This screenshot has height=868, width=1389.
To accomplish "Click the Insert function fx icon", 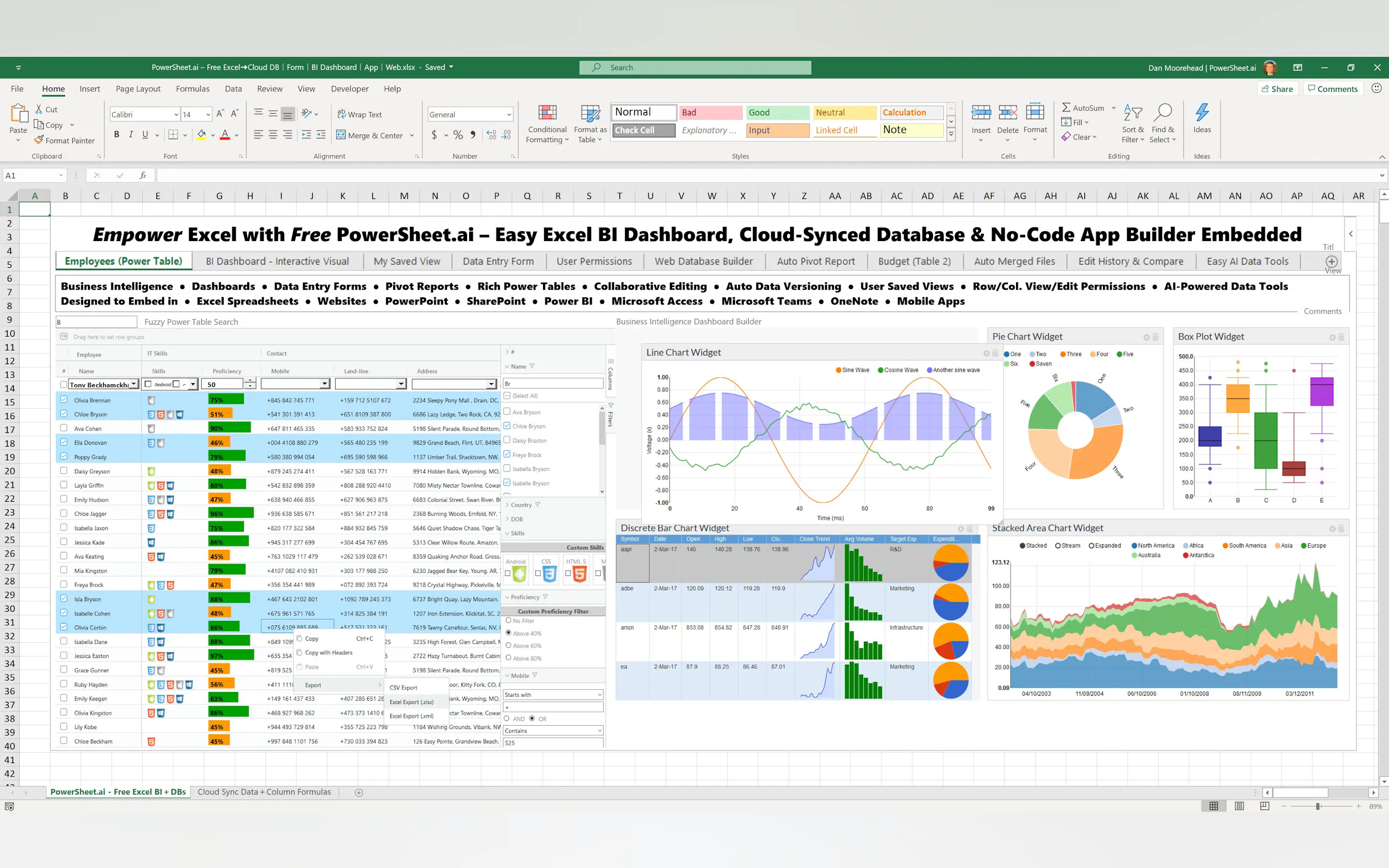I will 142,175.
